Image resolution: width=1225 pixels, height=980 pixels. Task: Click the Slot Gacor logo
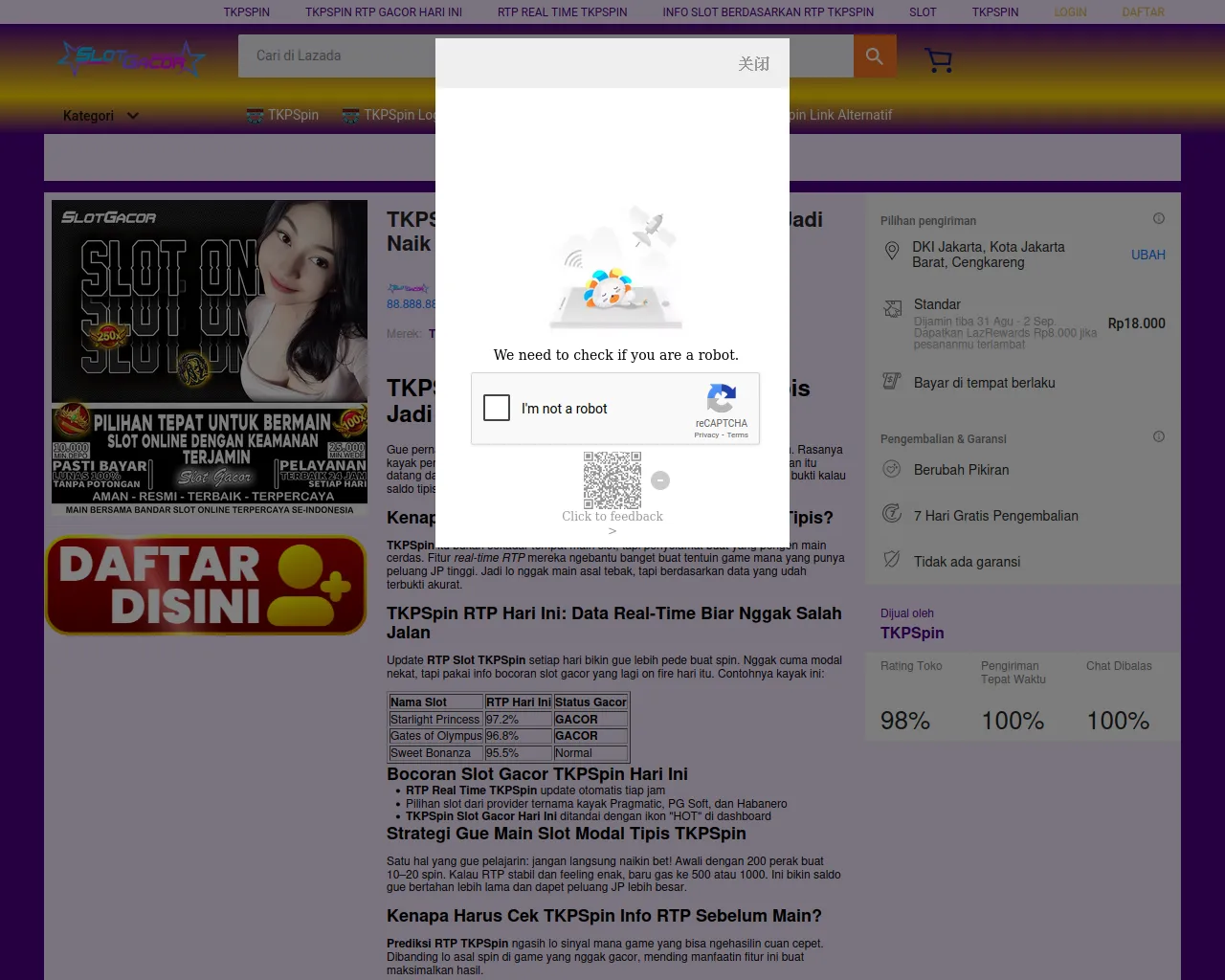(x=130, y=59)
